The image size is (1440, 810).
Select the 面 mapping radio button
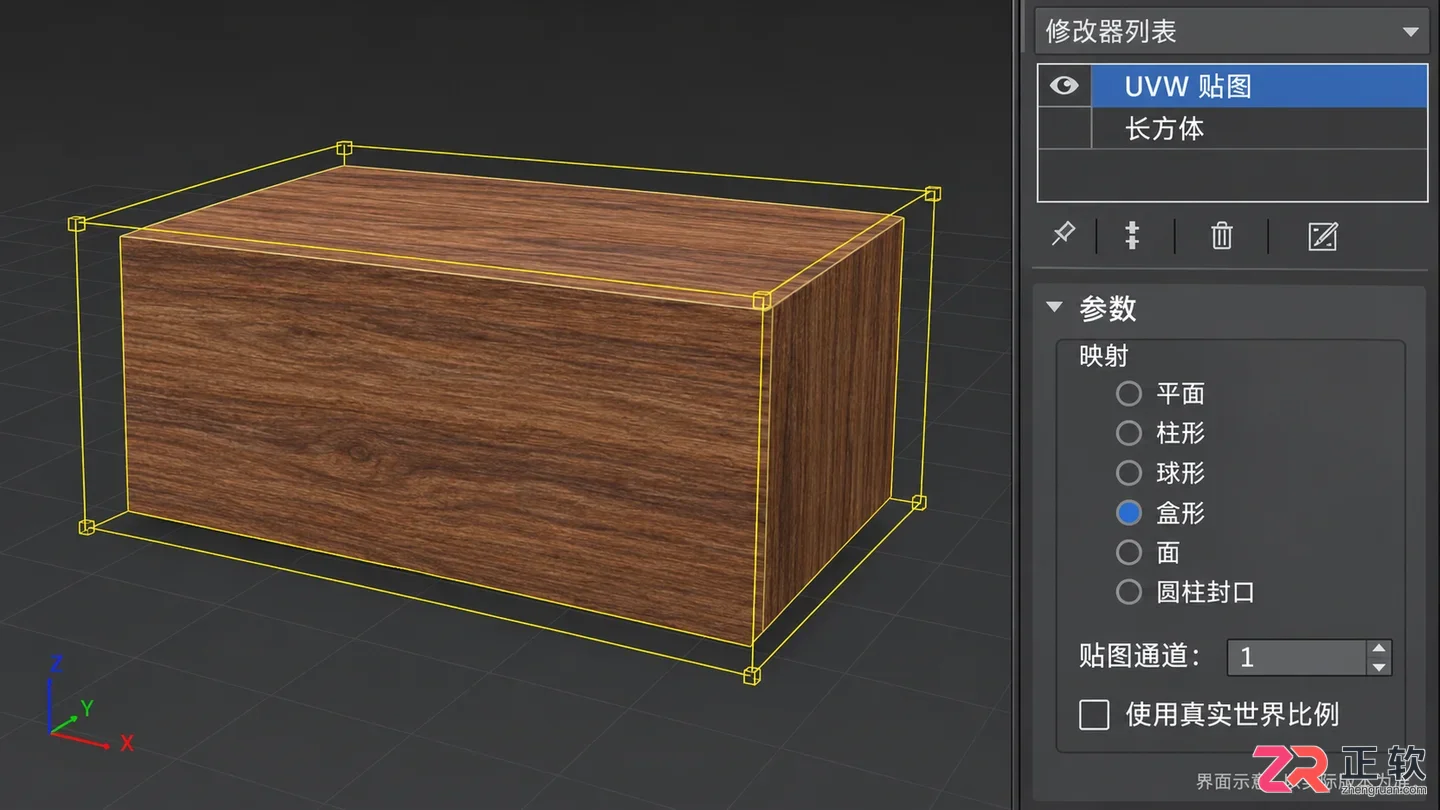pyautogui.click(x=1129, y=552)
